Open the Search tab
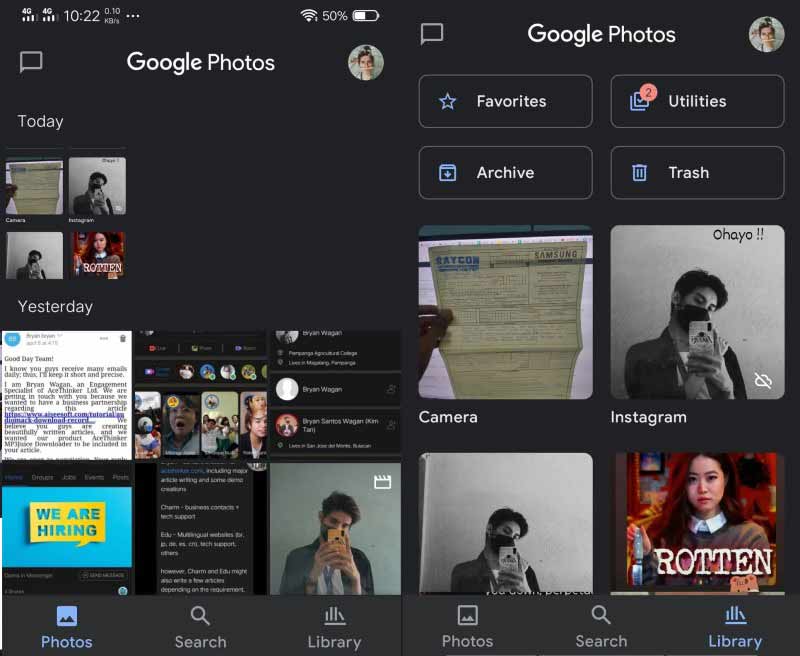 (x=601, y=625)
